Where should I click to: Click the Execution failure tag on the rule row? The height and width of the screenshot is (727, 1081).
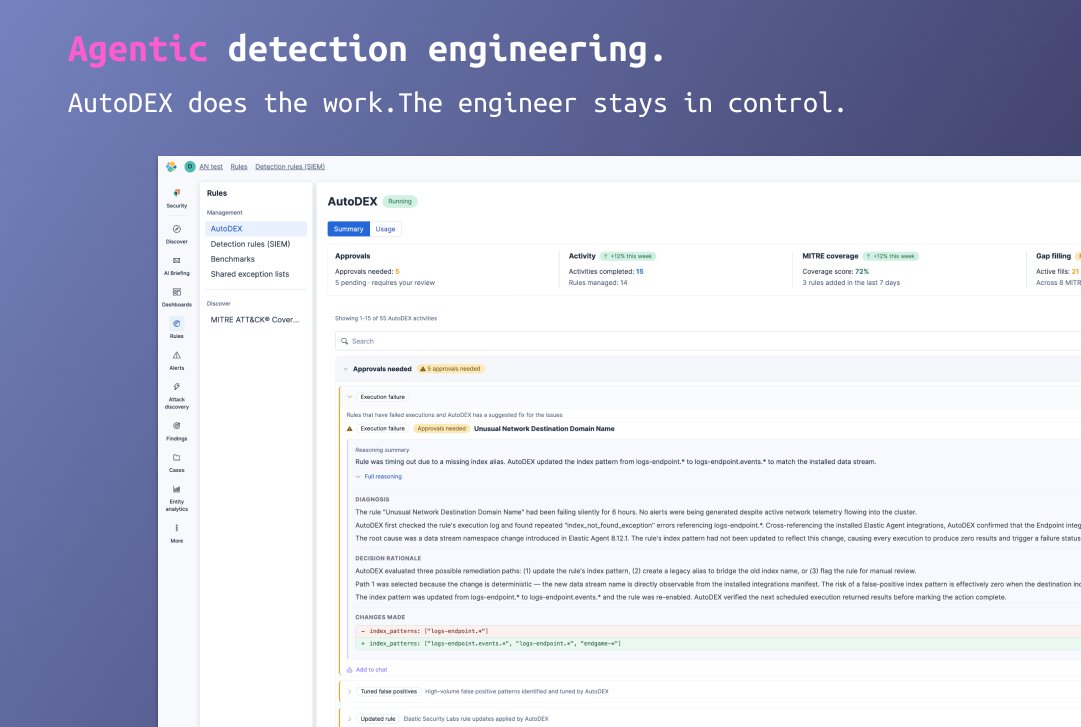(383, 429)
